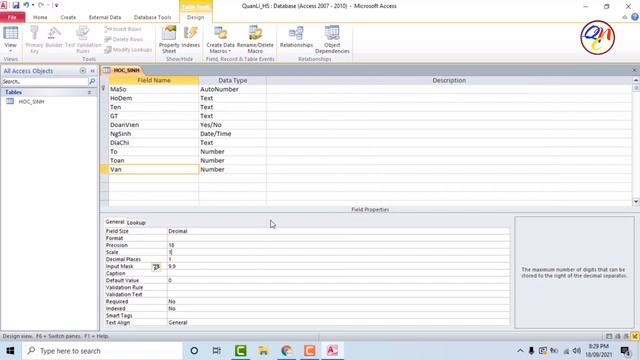Click the down arrow of field grid scrollbar
Screen dimensions: 640x360
tap(636, 202)
